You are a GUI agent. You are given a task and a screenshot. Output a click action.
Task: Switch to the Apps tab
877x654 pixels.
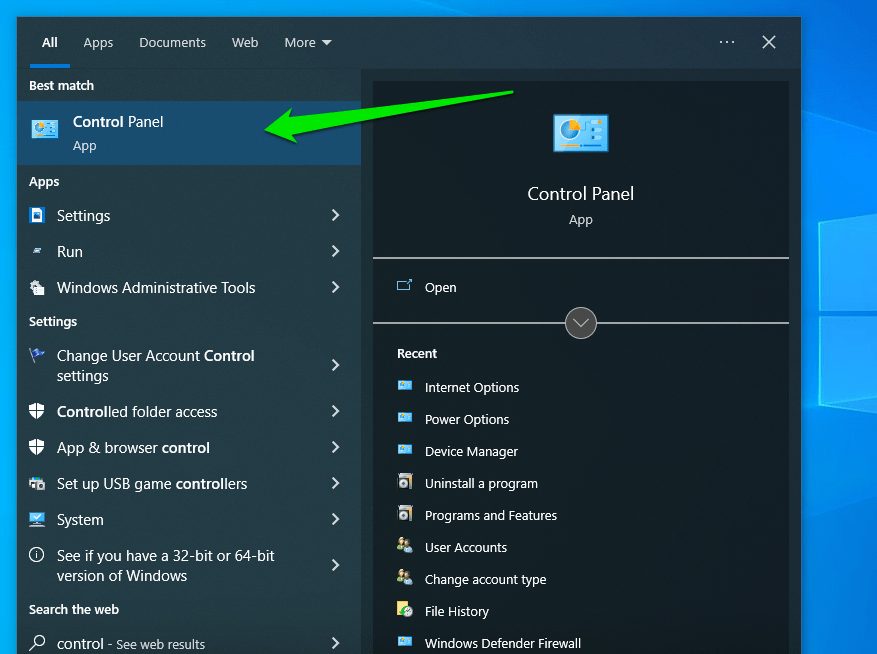tap(98, 43)
